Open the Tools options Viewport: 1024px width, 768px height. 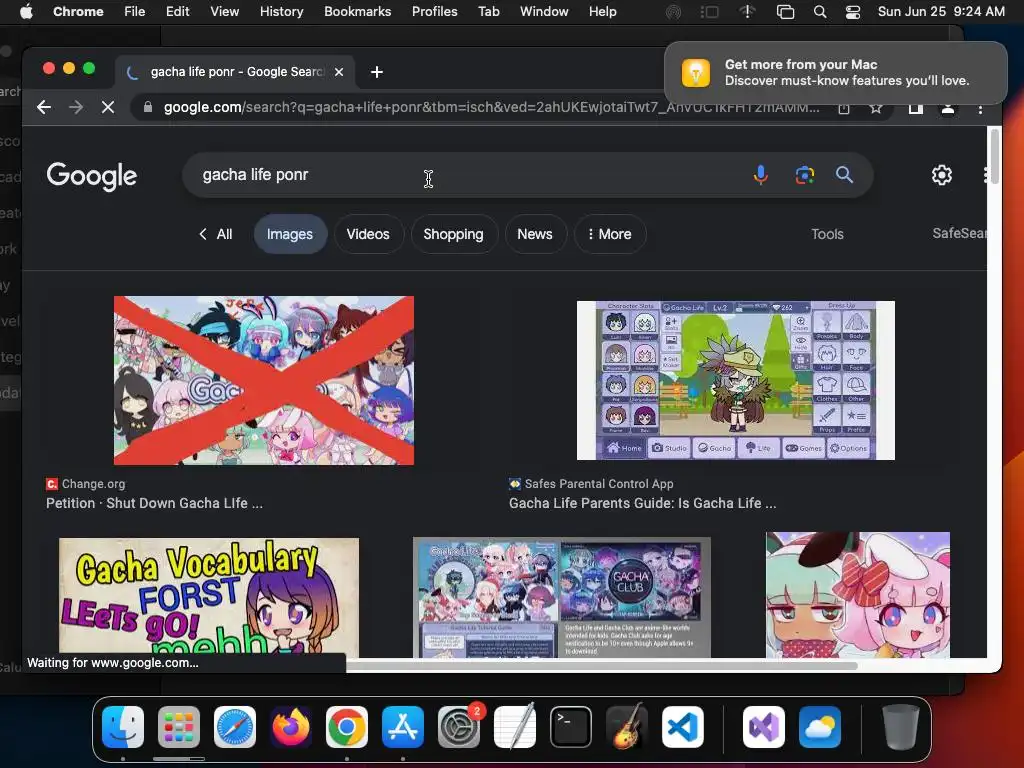[x=827, y=234]
